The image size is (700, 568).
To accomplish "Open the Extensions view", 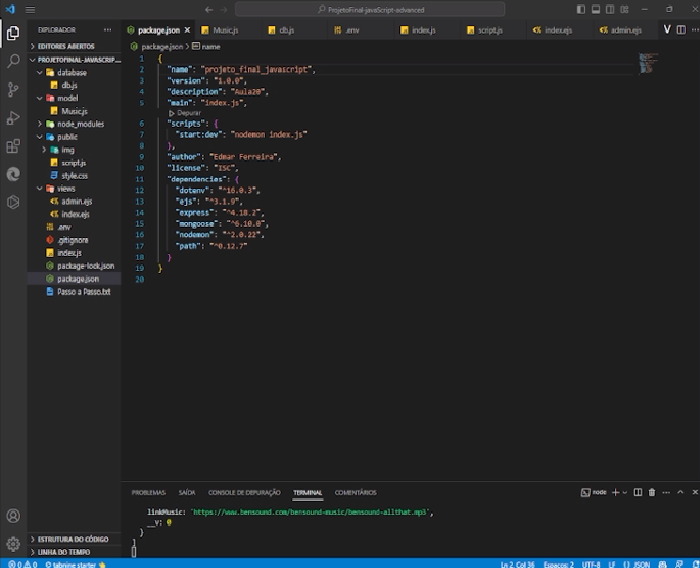I will tap(13, 146).
